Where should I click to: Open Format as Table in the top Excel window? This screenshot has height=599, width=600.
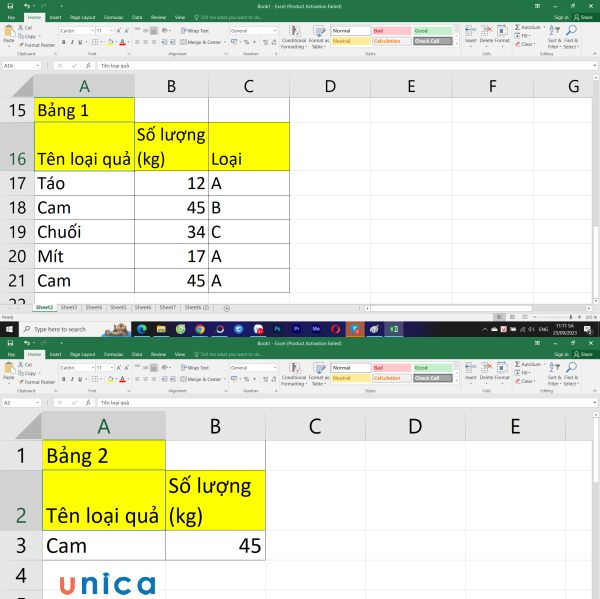[x=319, y=37]
